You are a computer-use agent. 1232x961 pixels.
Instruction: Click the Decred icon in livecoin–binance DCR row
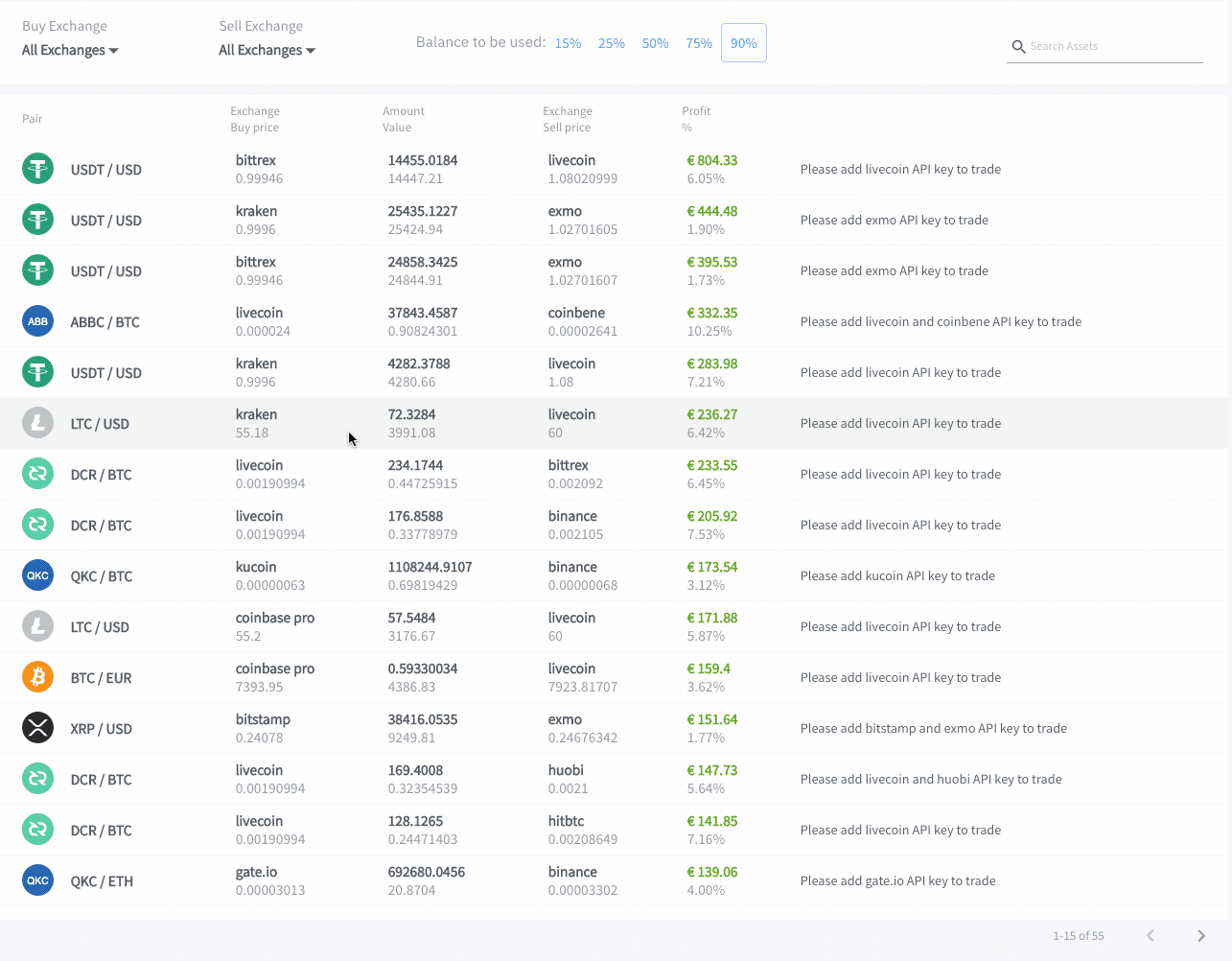click(37, 525)
